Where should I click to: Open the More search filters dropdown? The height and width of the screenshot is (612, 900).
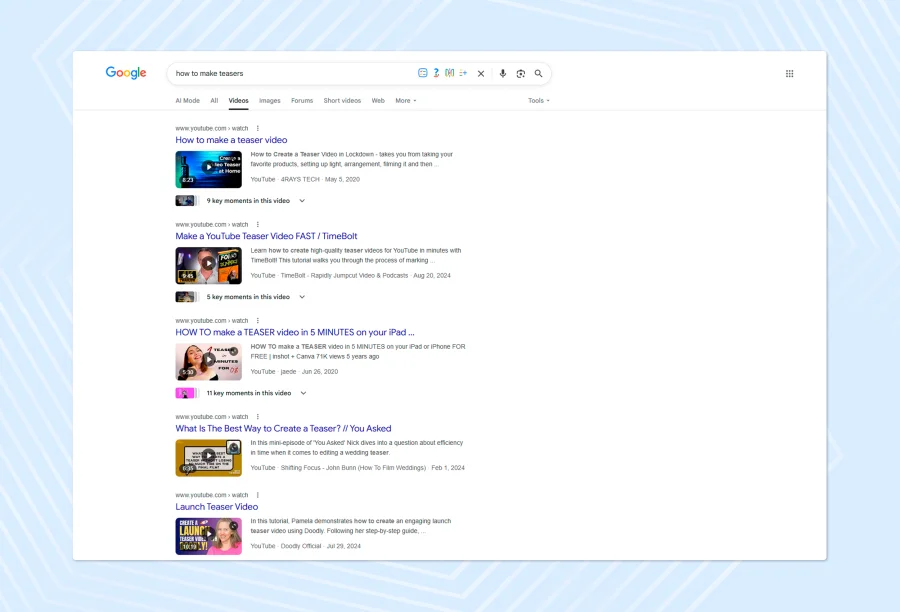pyautogui.click(x=405, y=101)
